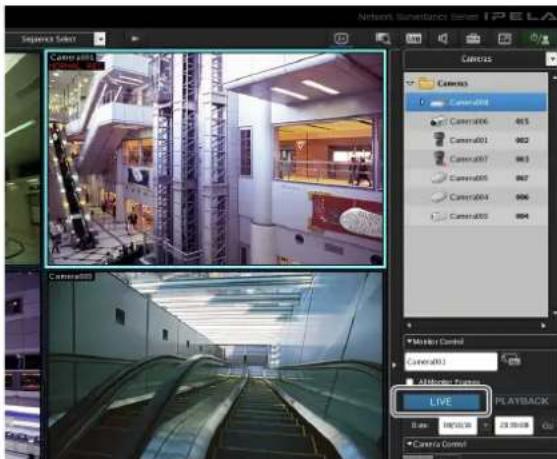Click the monitor assign icon beside Camera001 field
This screenshot has height=459, width=557.
(511, 360)
